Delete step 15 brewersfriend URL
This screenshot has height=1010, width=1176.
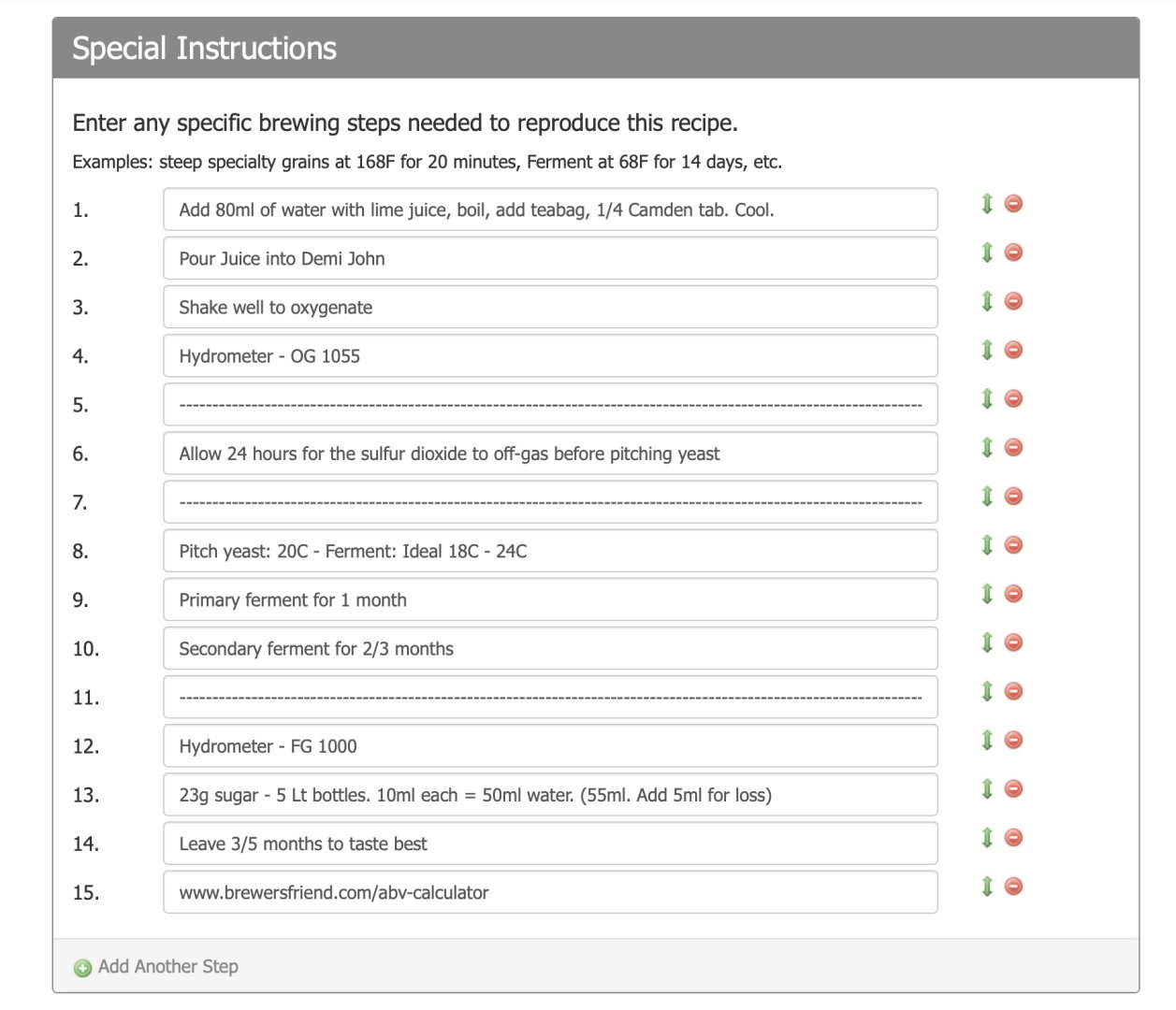pos(1013,887)
